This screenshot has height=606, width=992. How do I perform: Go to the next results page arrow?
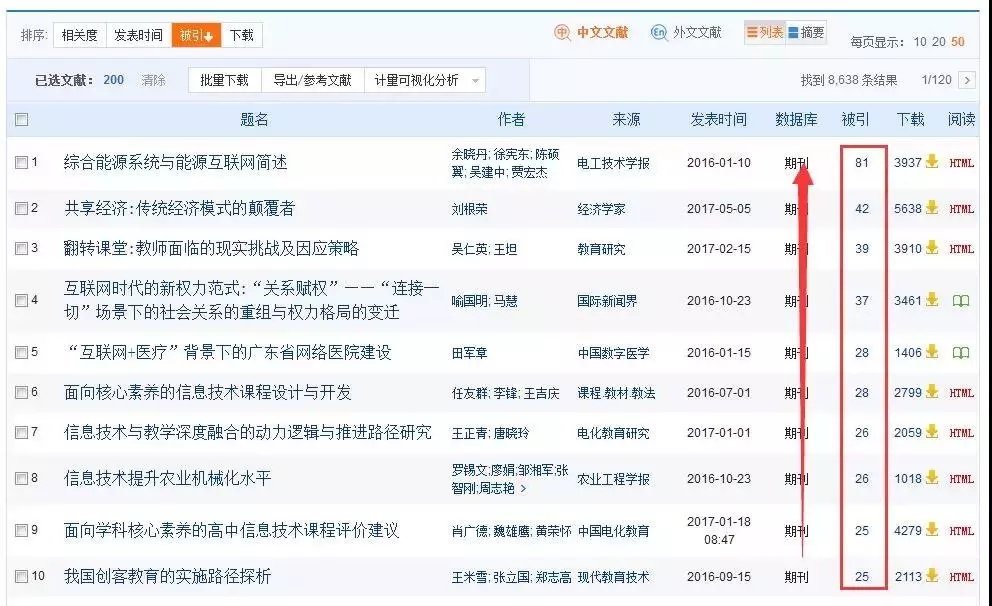[967, 80]
